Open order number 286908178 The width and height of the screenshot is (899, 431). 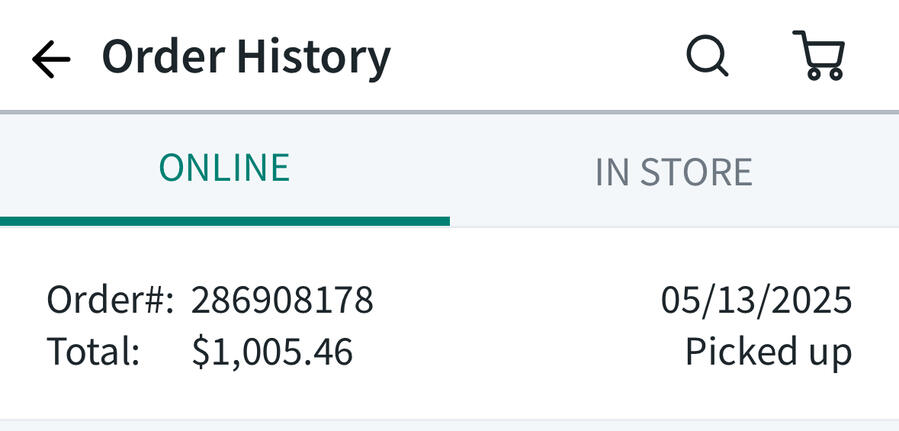(282, 300)
